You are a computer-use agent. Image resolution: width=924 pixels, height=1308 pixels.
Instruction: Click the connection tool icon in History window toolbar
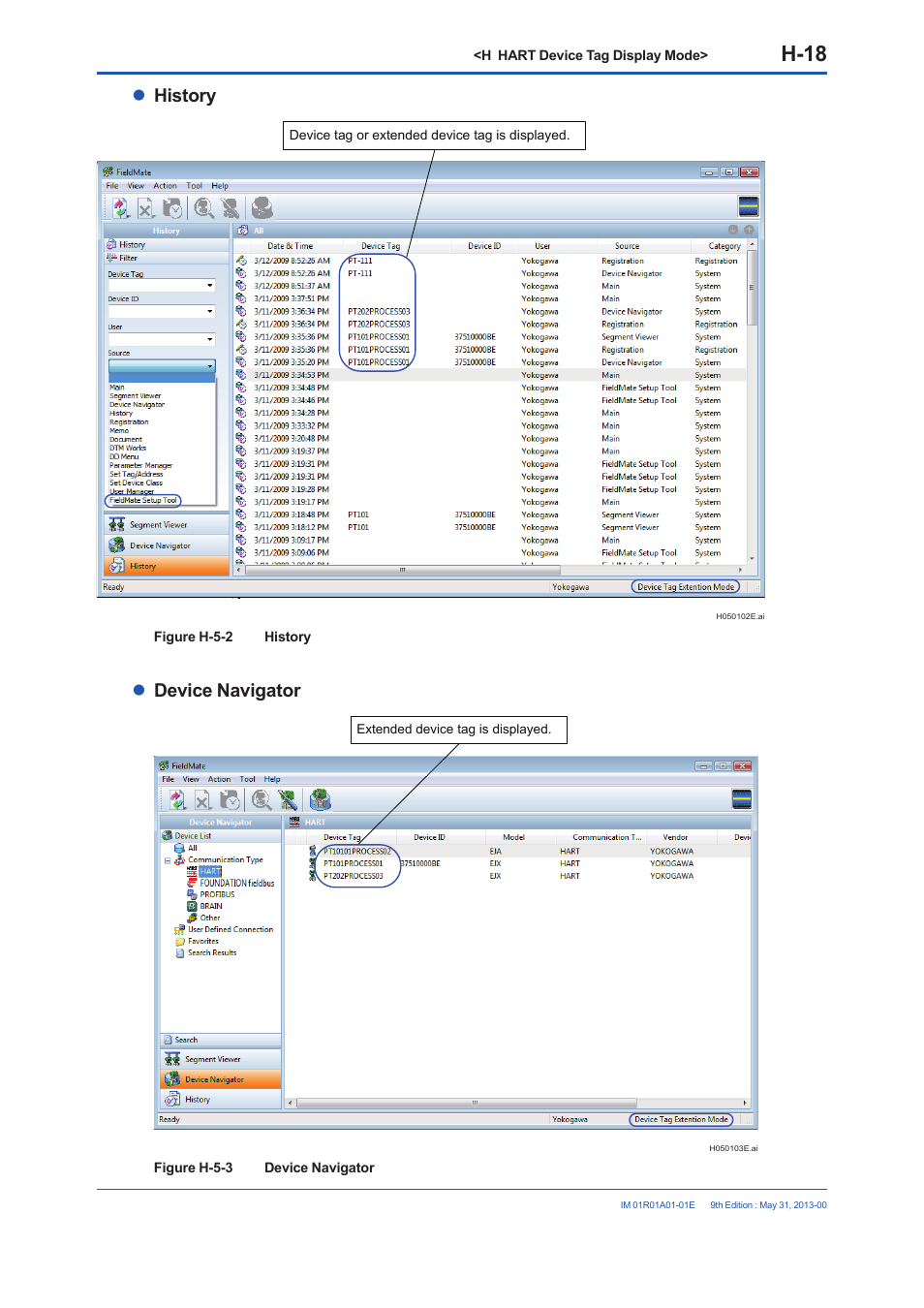pos(230,207)
